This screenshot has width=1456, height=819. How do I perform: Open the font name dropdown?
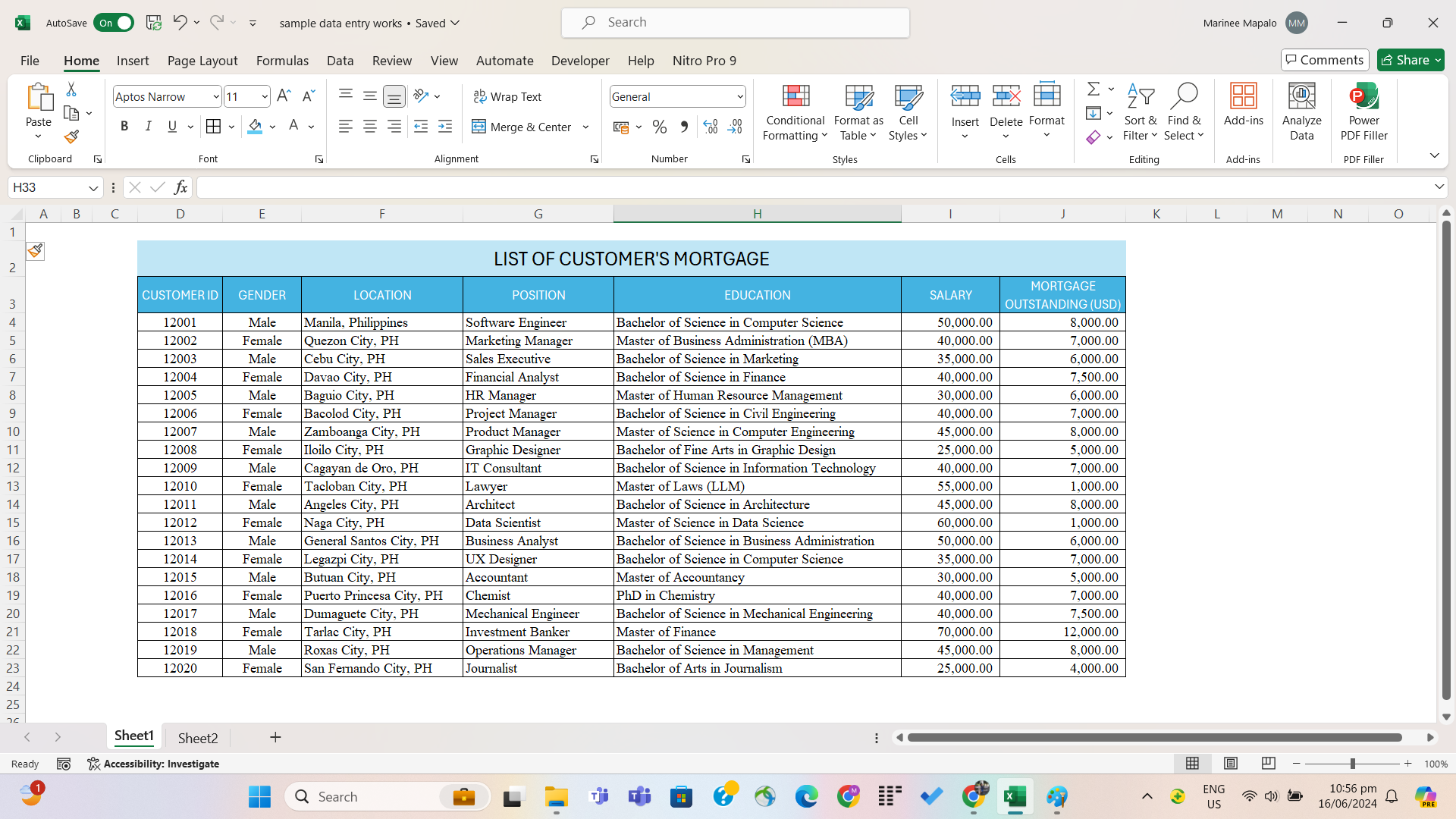coord(216,96)
